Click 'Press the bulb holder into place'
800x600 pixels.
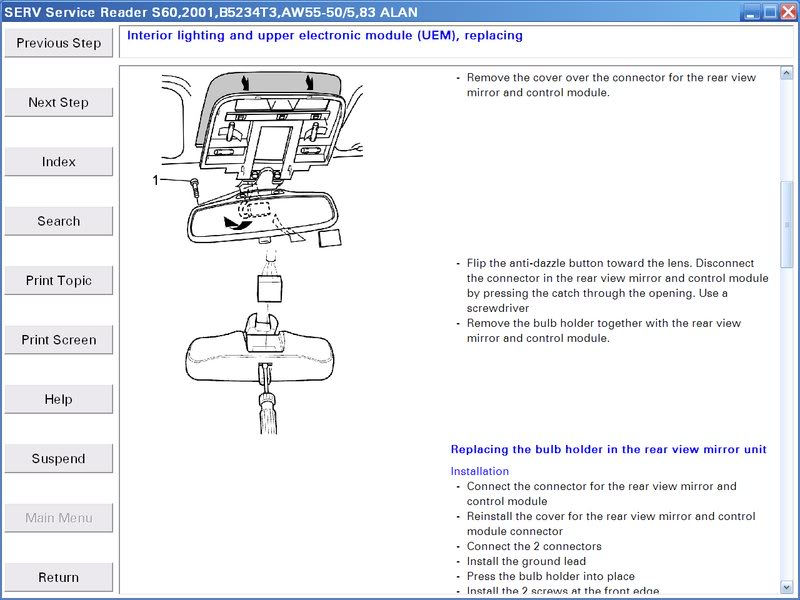[x=551, y=577]
